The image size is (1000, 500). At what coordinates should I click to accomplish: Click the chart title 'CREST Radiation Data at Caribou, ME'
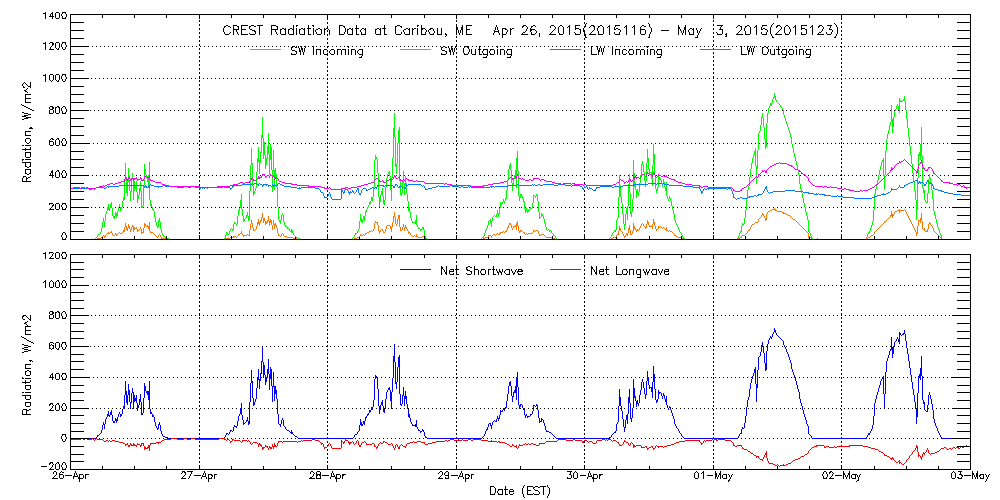pyautogui.click(x=339, y=31)
